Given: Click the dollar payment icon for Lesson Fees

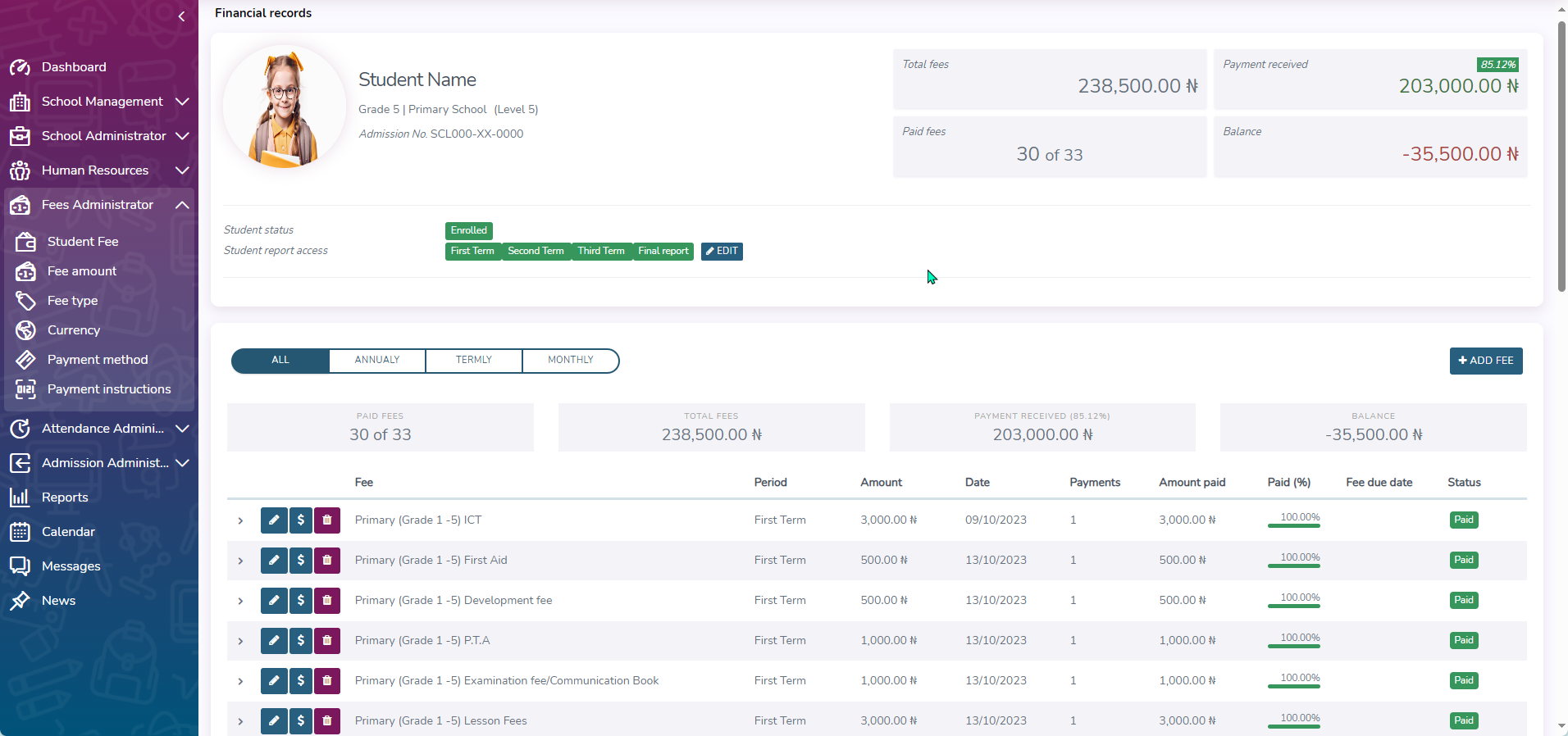Looking at the screenshot, I should point(301,720).
